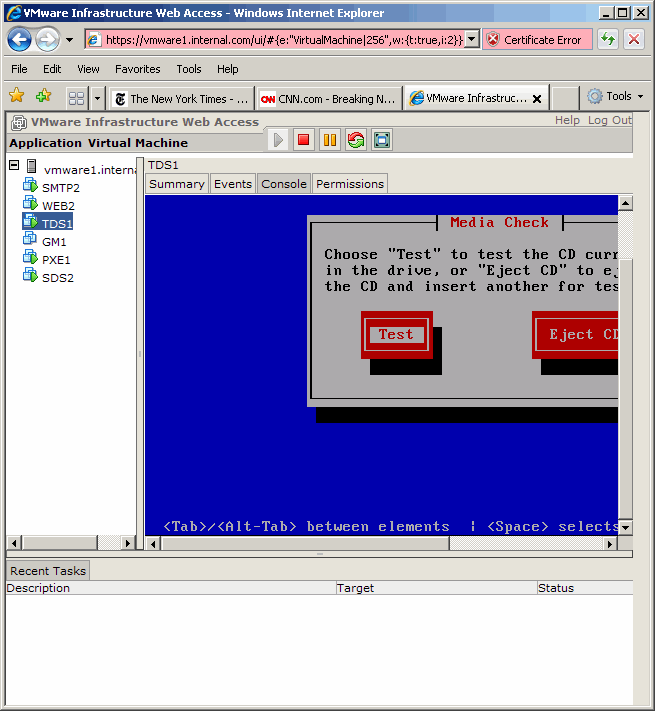Click the red power off (stop) button
Viewport: 655px width, 711px height.
click(304, 140)
